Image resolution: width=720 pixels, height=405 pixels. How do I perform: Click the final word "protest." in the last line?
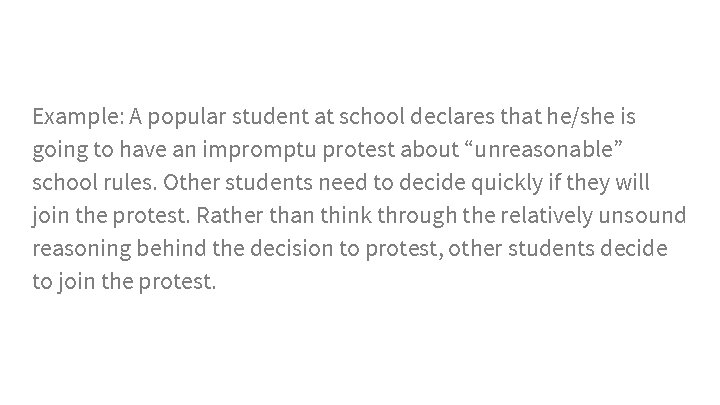177,283
